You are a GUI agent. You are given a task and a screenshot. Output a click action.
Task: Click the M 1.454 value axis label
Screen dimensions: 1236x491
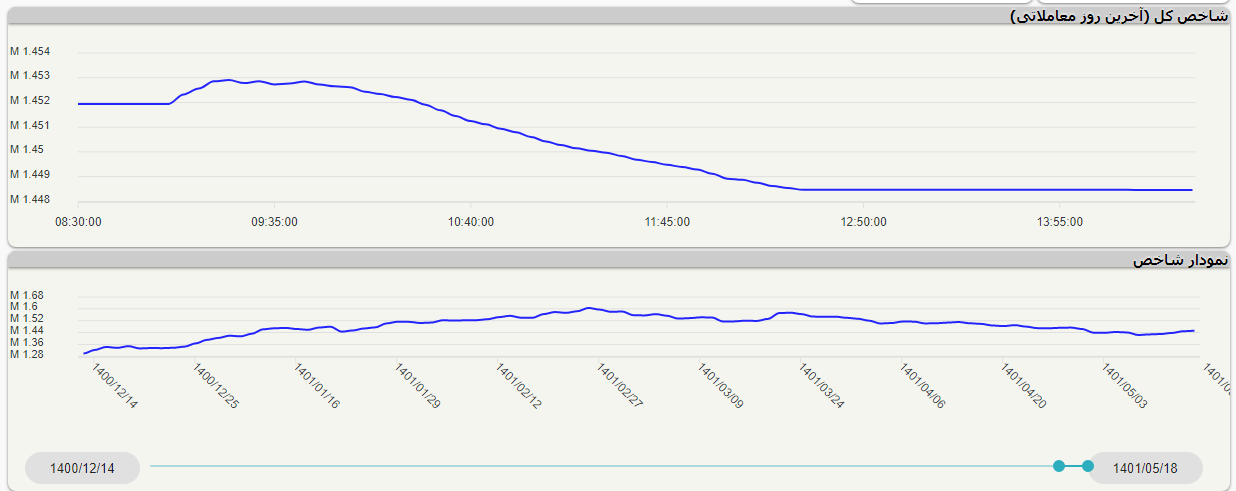pos(30,51)
